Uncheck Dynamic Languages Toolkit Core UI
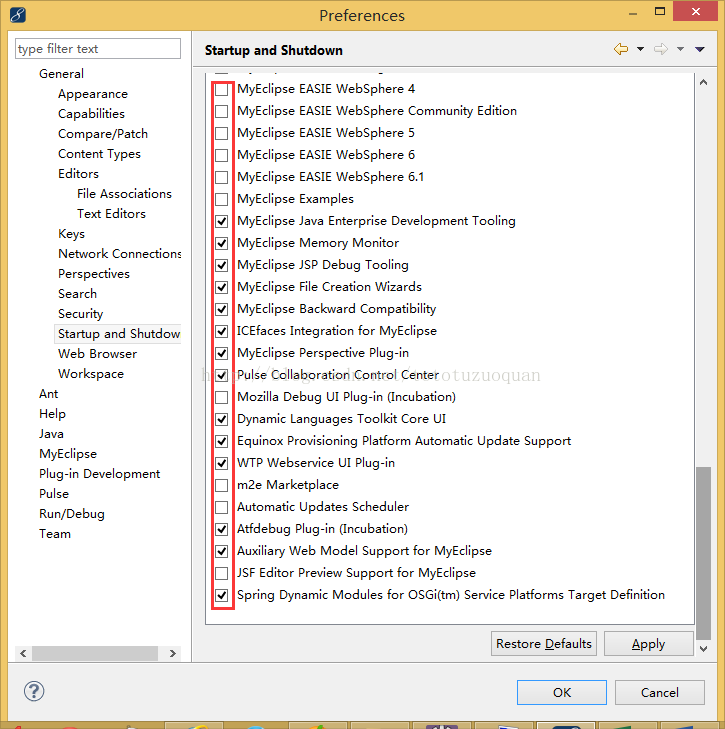This screenshot has width=725, height=729. [222, 419]
